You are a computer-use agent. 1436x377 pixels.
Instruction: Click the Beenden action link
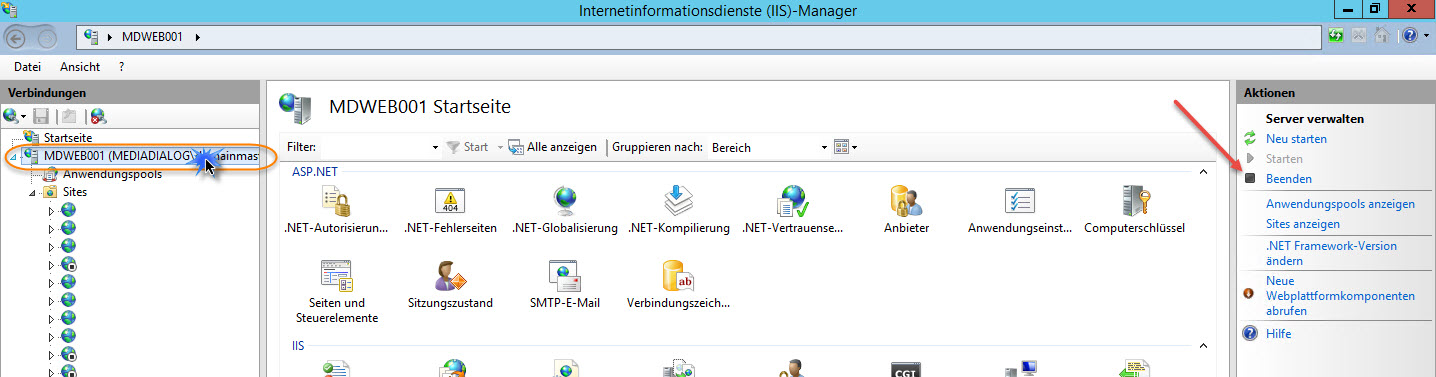tap(1289, 179)
